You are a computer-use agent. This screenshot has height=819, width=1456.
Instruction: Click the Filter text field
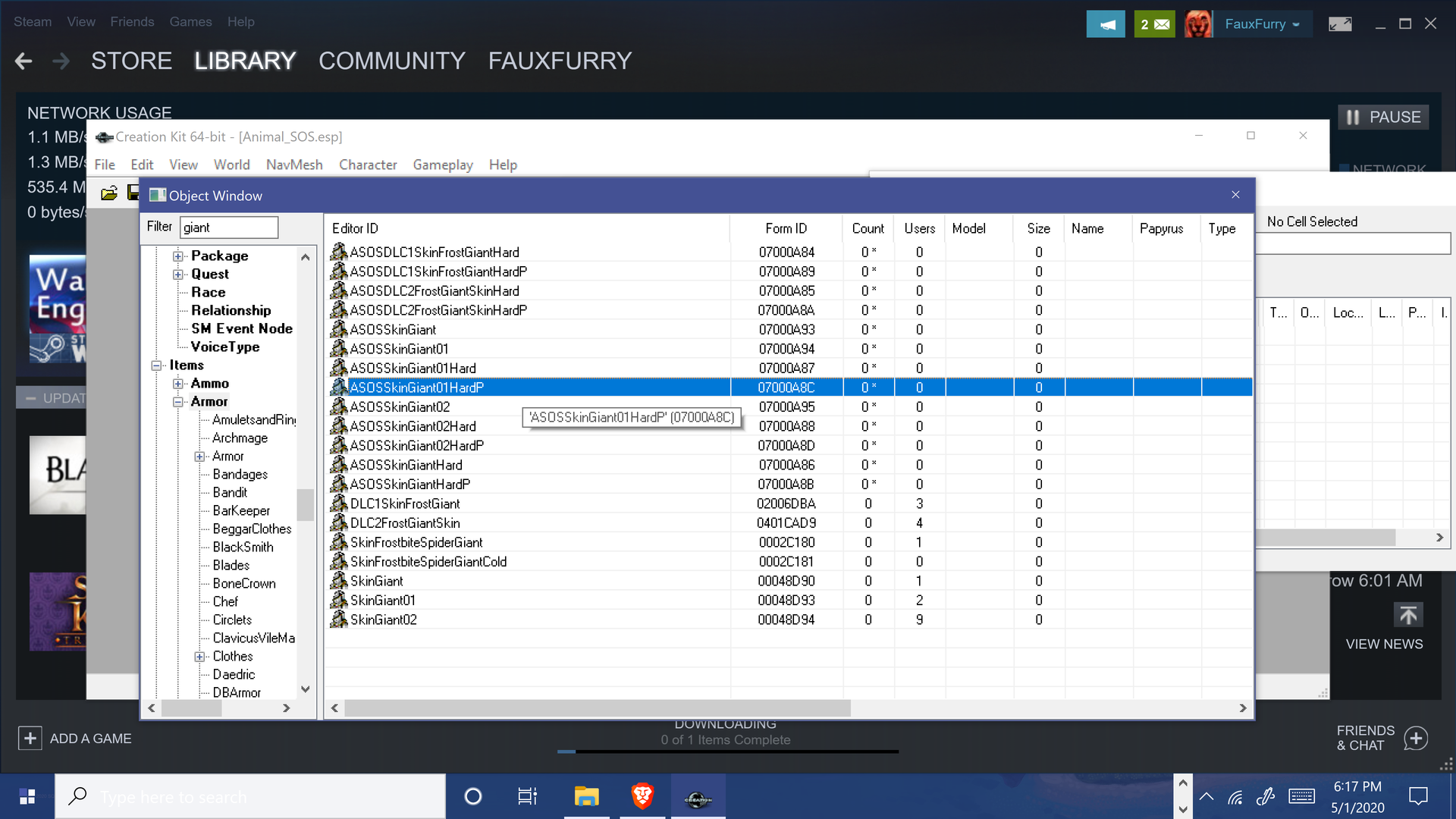click(228, 227)
